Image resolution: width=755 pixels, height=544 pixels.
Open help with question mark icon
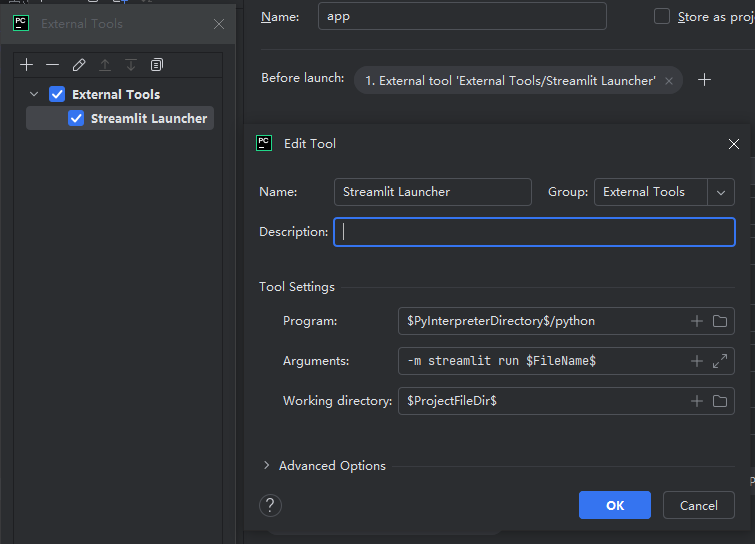[x=270, y=505]
